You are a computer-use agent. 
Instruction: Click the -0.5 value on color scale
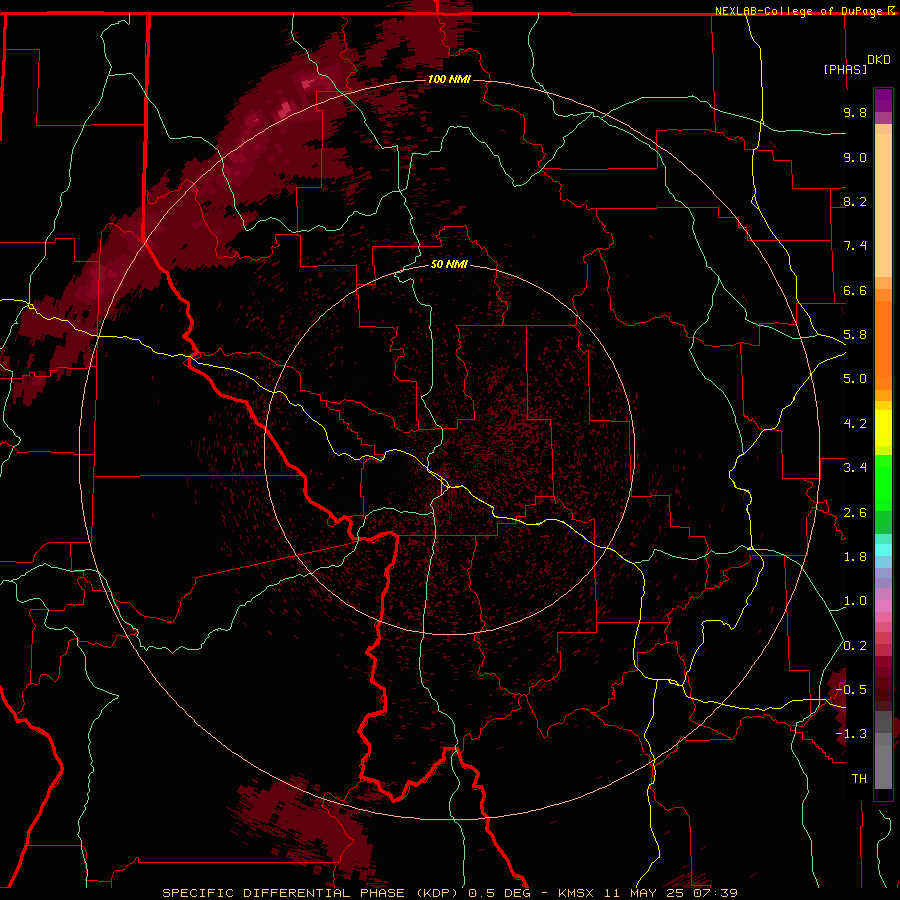[851, 690]
